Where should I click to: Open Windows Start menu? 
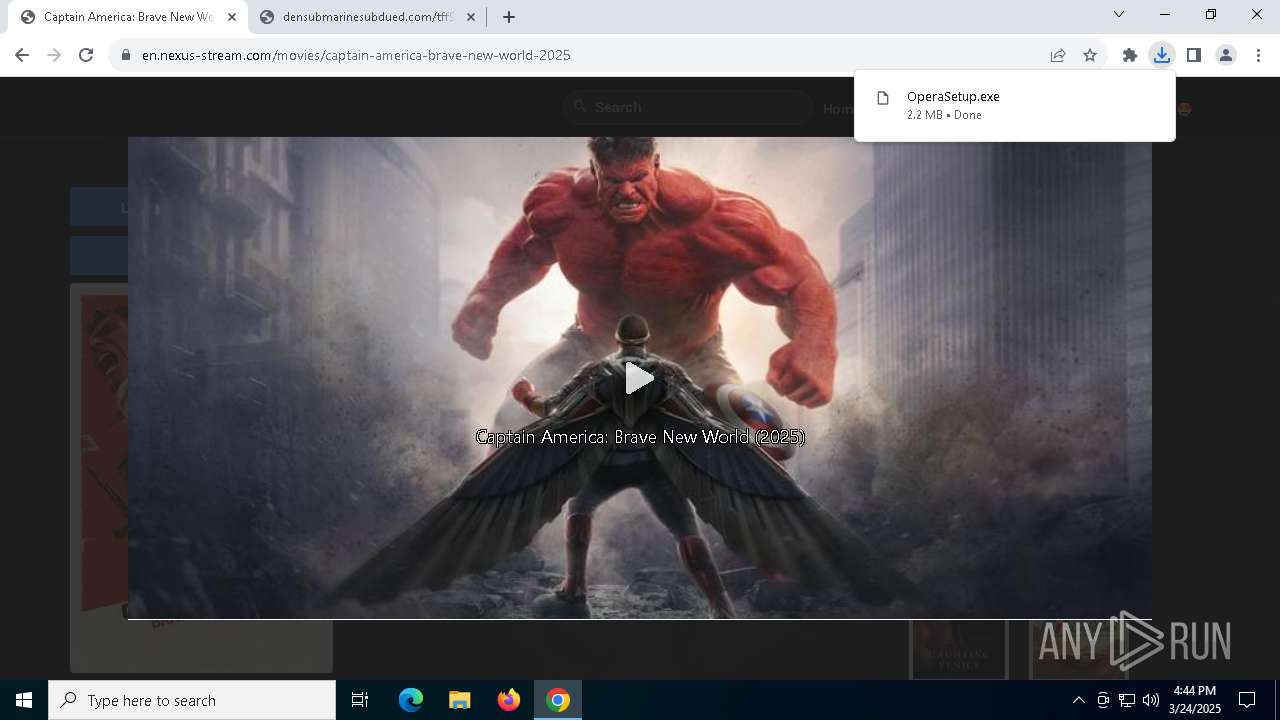pos(24,700)
